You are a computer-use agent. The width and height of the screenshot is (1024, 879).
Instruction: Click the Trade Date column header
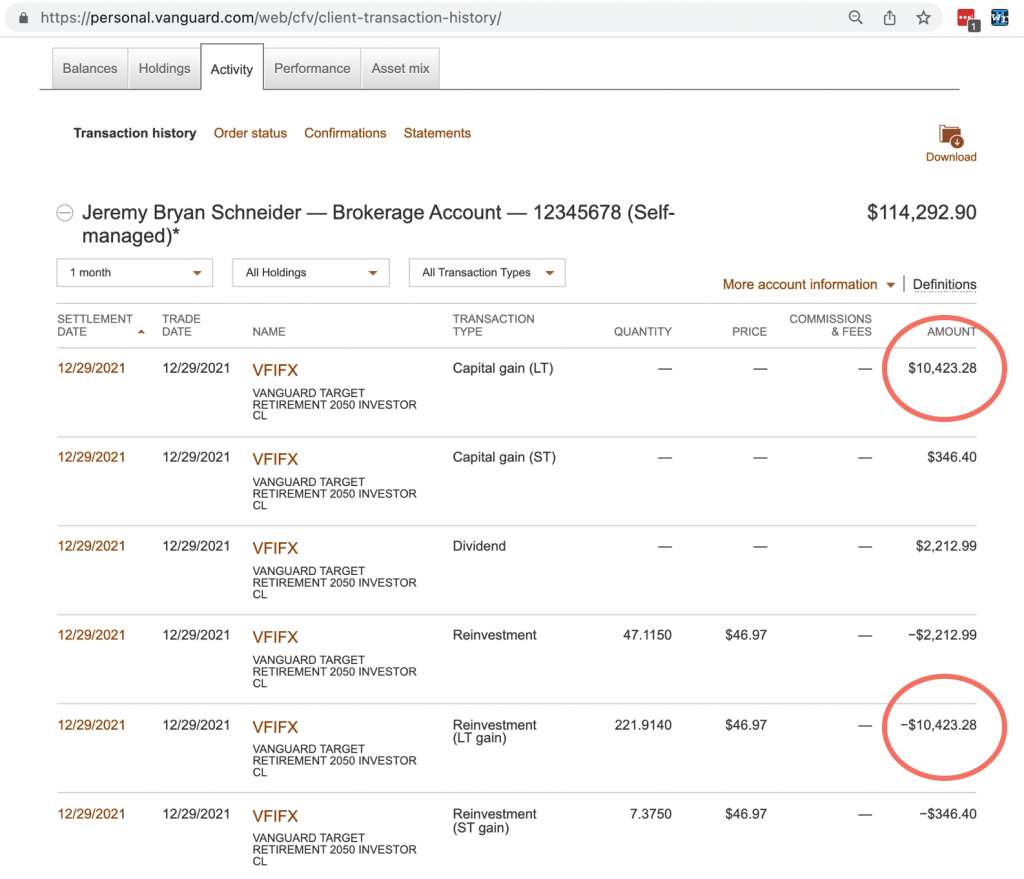click(181, 325)
